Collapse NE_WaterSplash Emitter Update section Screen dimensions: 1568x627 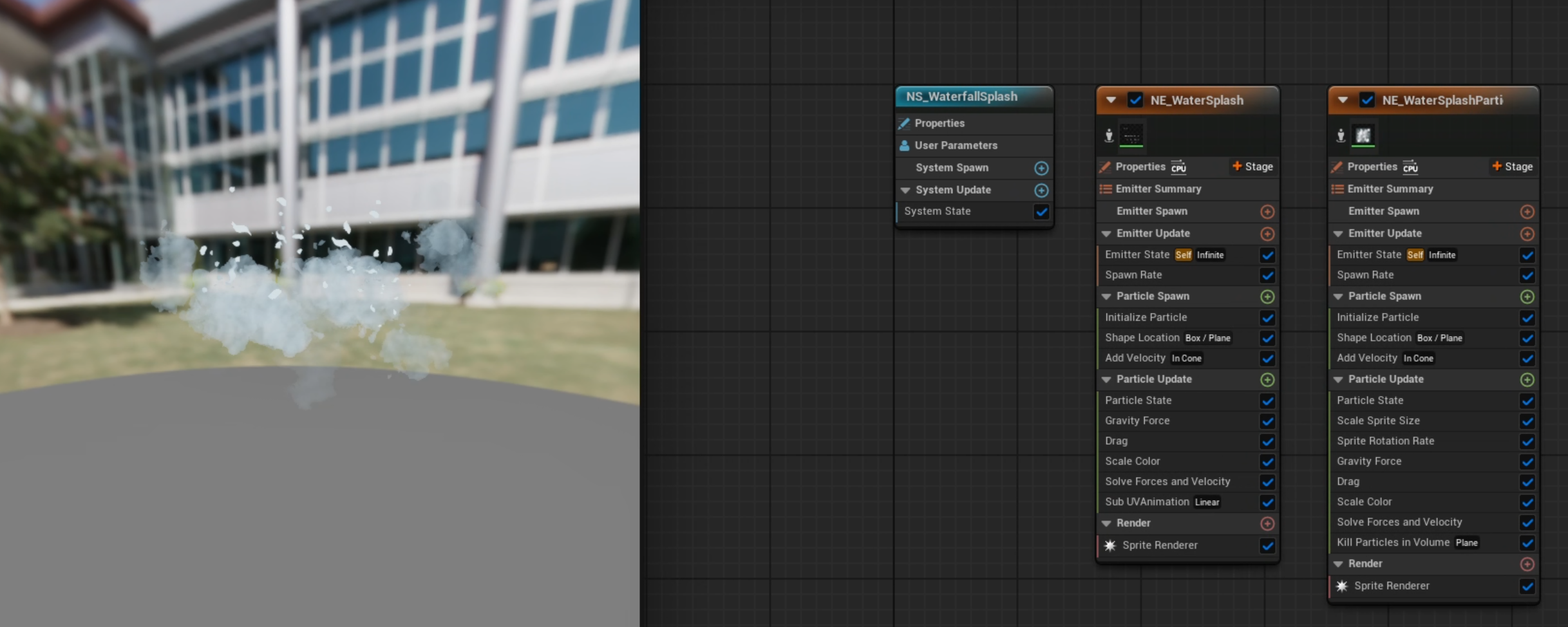coord(1106,234)
